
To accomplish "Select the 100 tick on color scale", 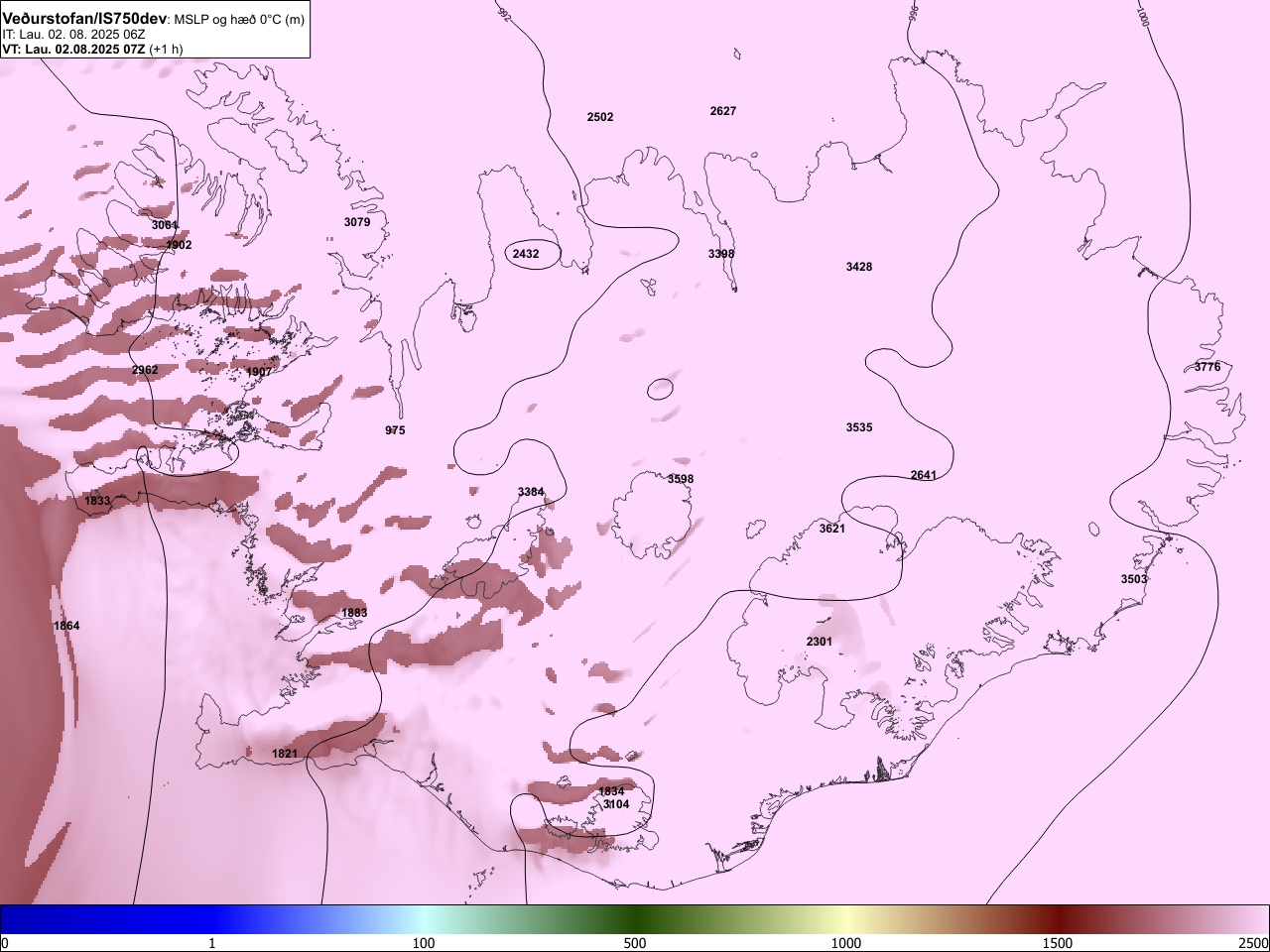I will (424, 942).
